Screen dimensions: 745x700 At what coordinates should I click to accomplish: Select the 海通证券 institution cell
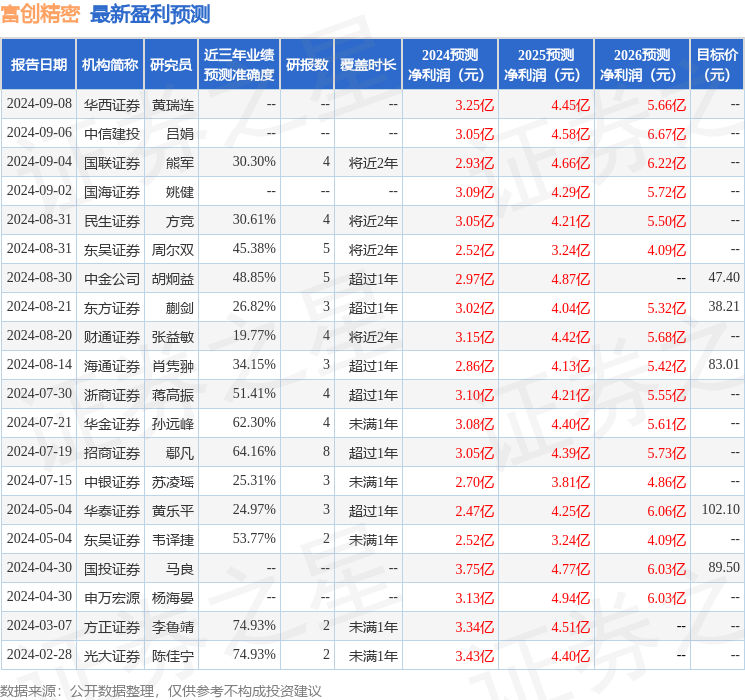click(112, 366)
